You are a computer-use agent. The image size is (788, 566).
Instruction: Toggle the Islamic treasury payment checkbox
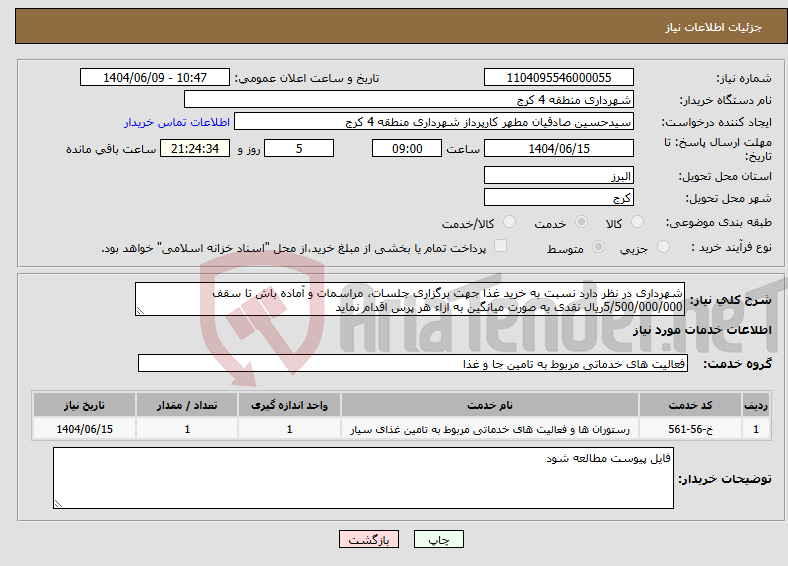(501, 246)
